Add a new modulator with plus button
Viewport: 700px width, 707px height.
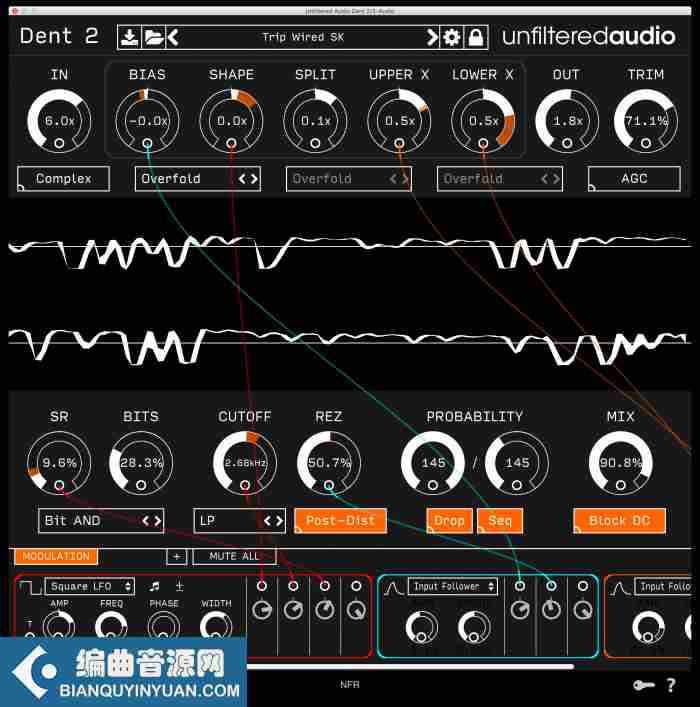pos(176,556)
